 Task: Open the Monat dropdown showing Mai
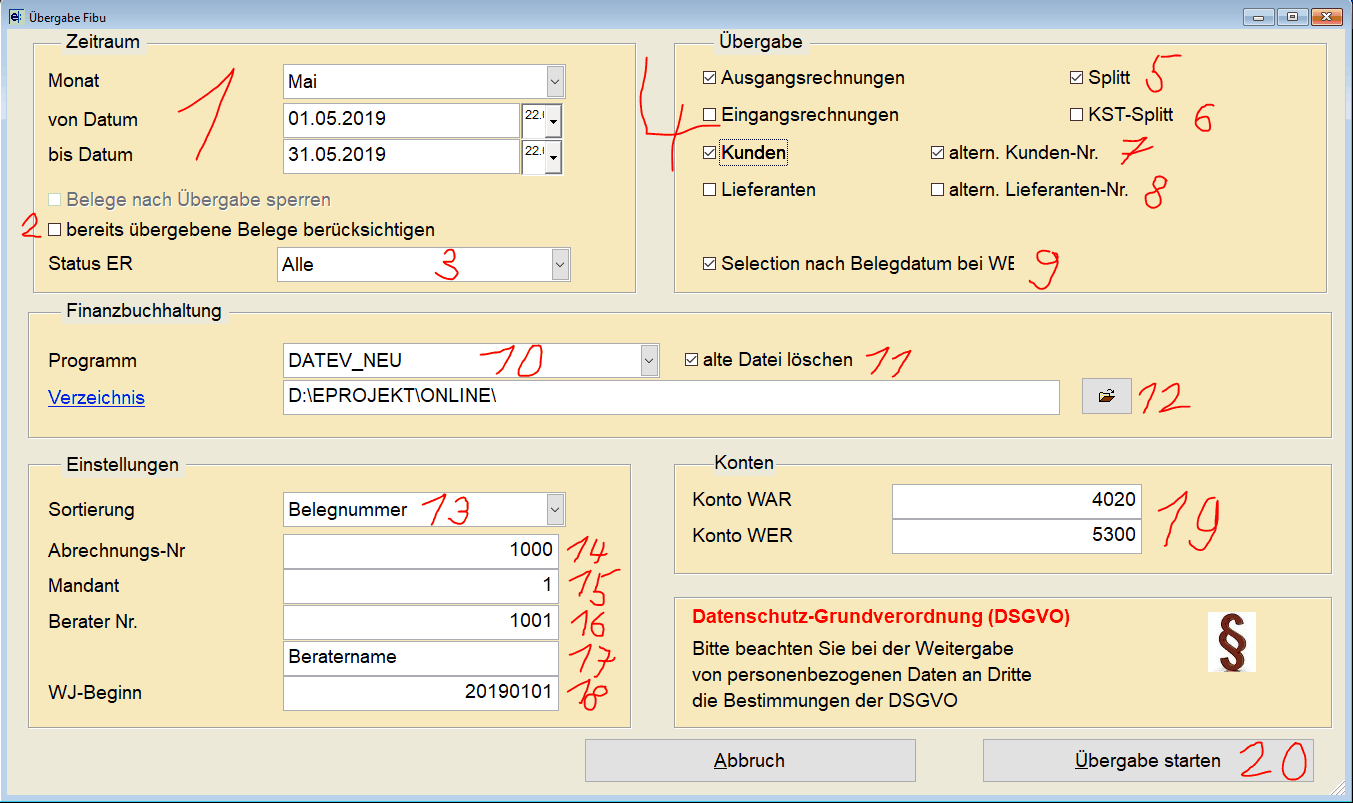[x=555, y=81]
